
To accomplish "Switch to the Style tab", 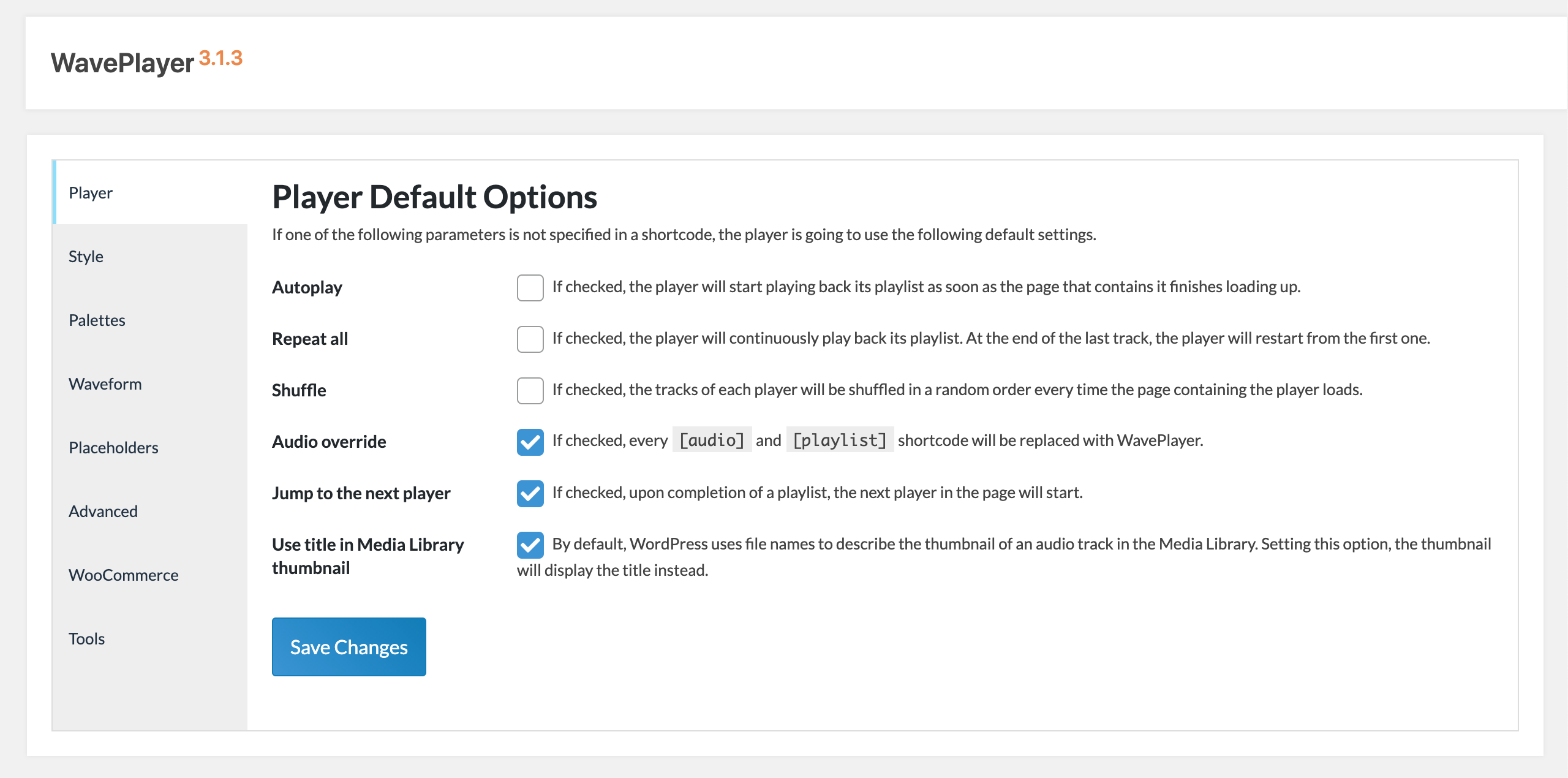I will pos(86,257).
